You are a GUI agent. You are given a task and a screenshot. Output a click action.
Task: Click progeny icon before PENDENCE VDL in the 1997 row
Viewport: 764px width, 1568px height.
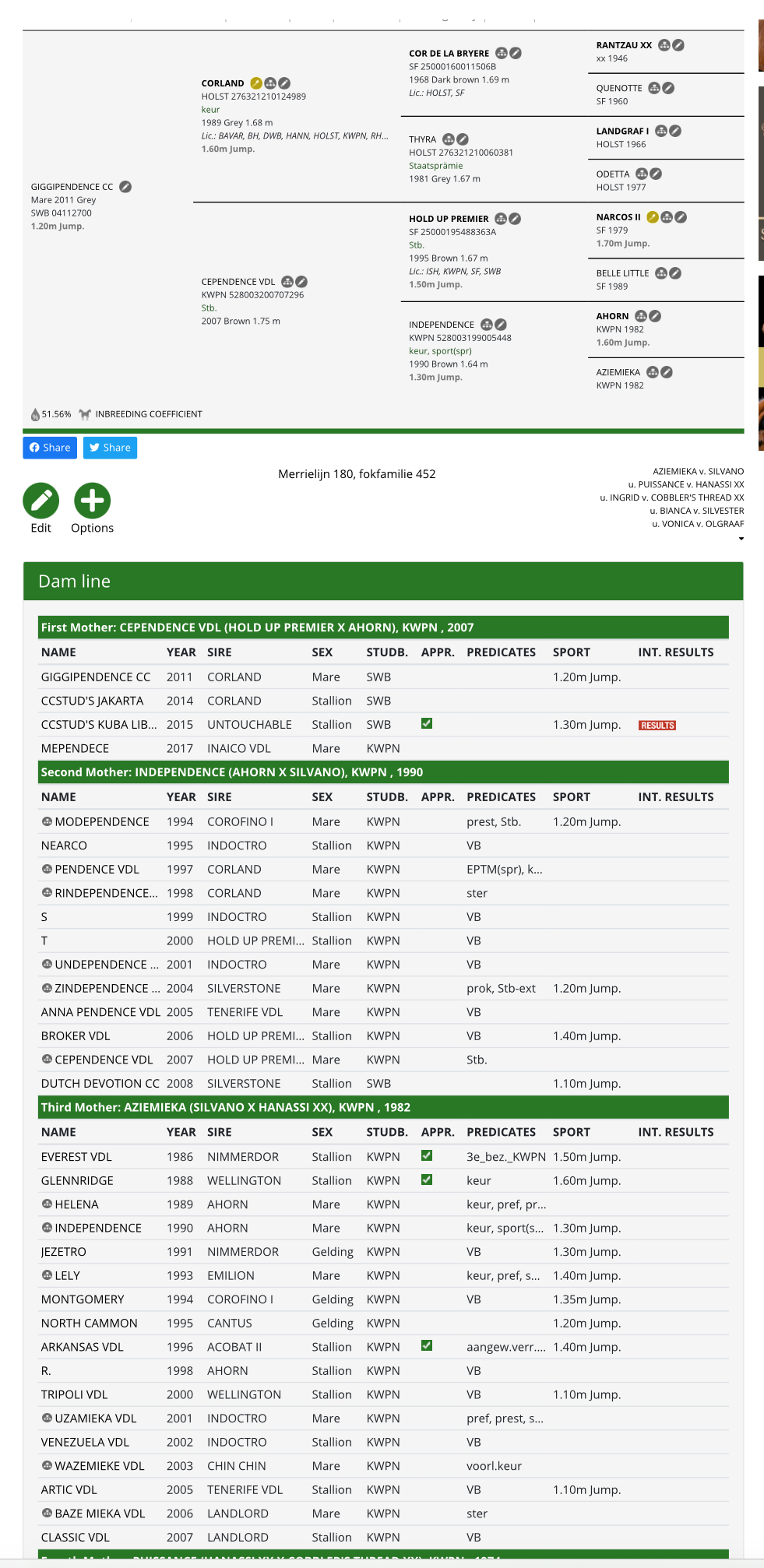[x=47, y=869]
